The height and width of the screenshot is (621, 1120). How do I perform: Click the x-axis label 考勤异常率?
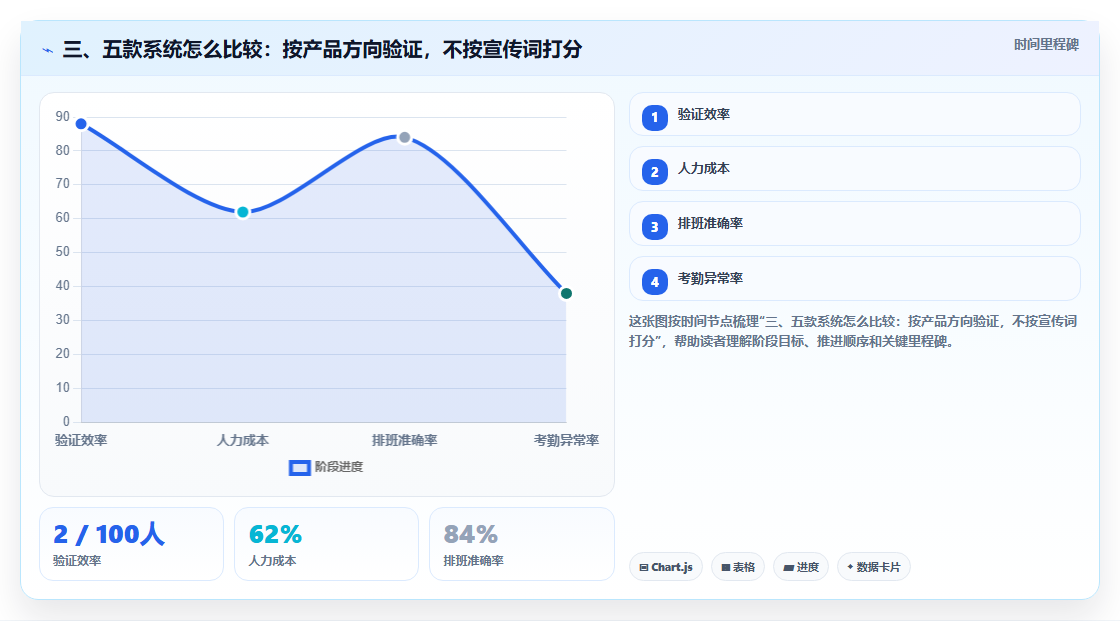(x=566, y=440)
